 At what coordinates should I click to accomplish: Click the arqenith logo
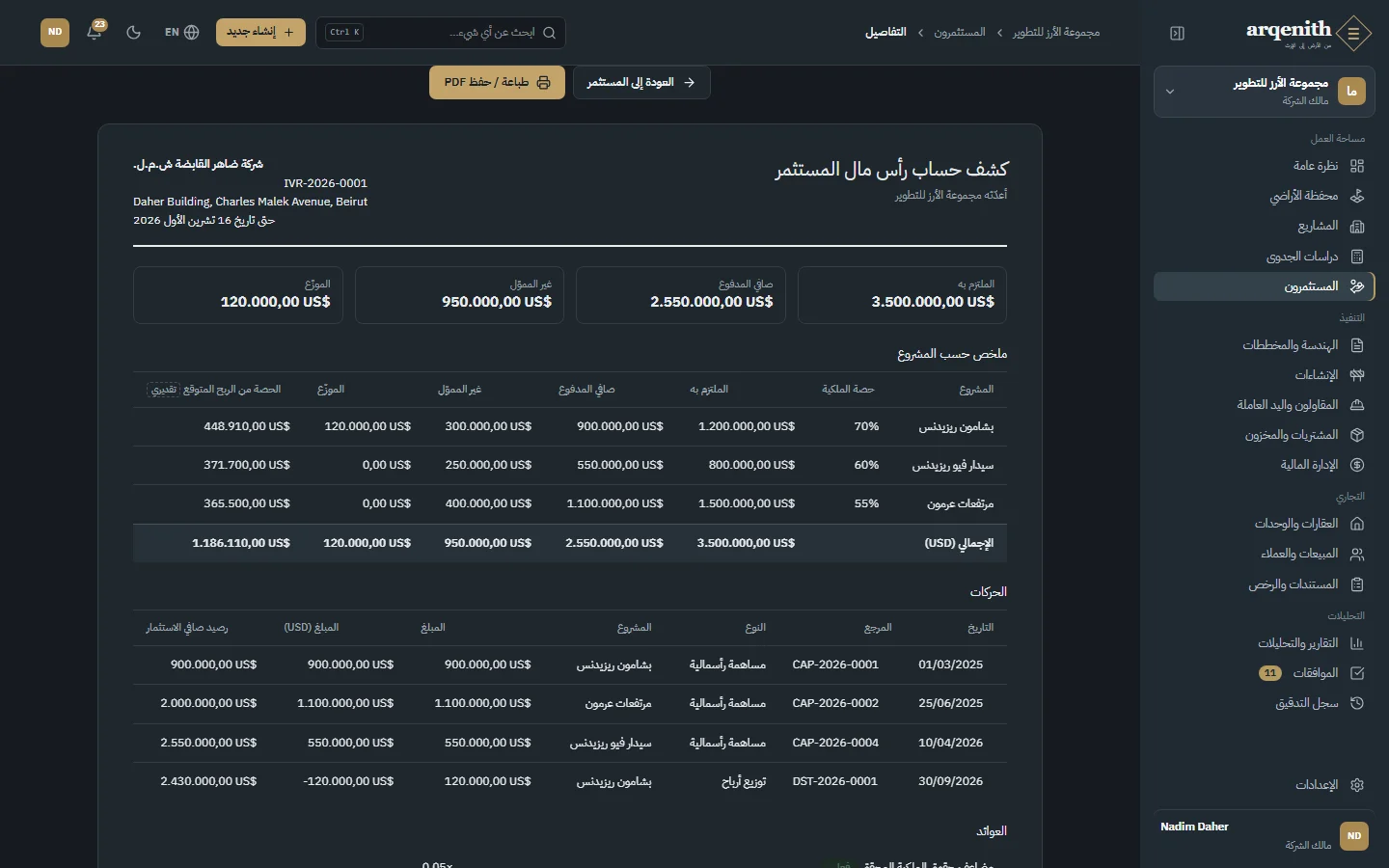coord(1308,33)
